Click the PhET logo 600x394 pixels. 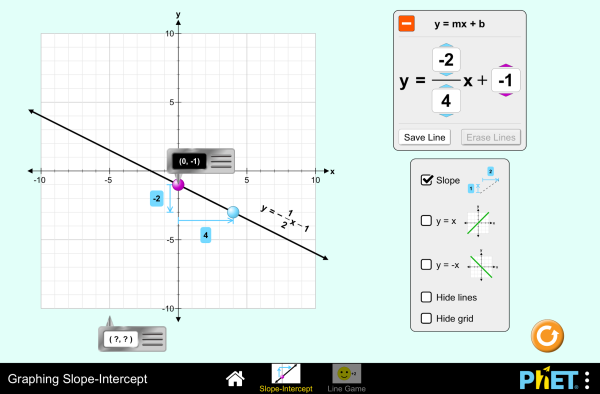click(549, 379)
